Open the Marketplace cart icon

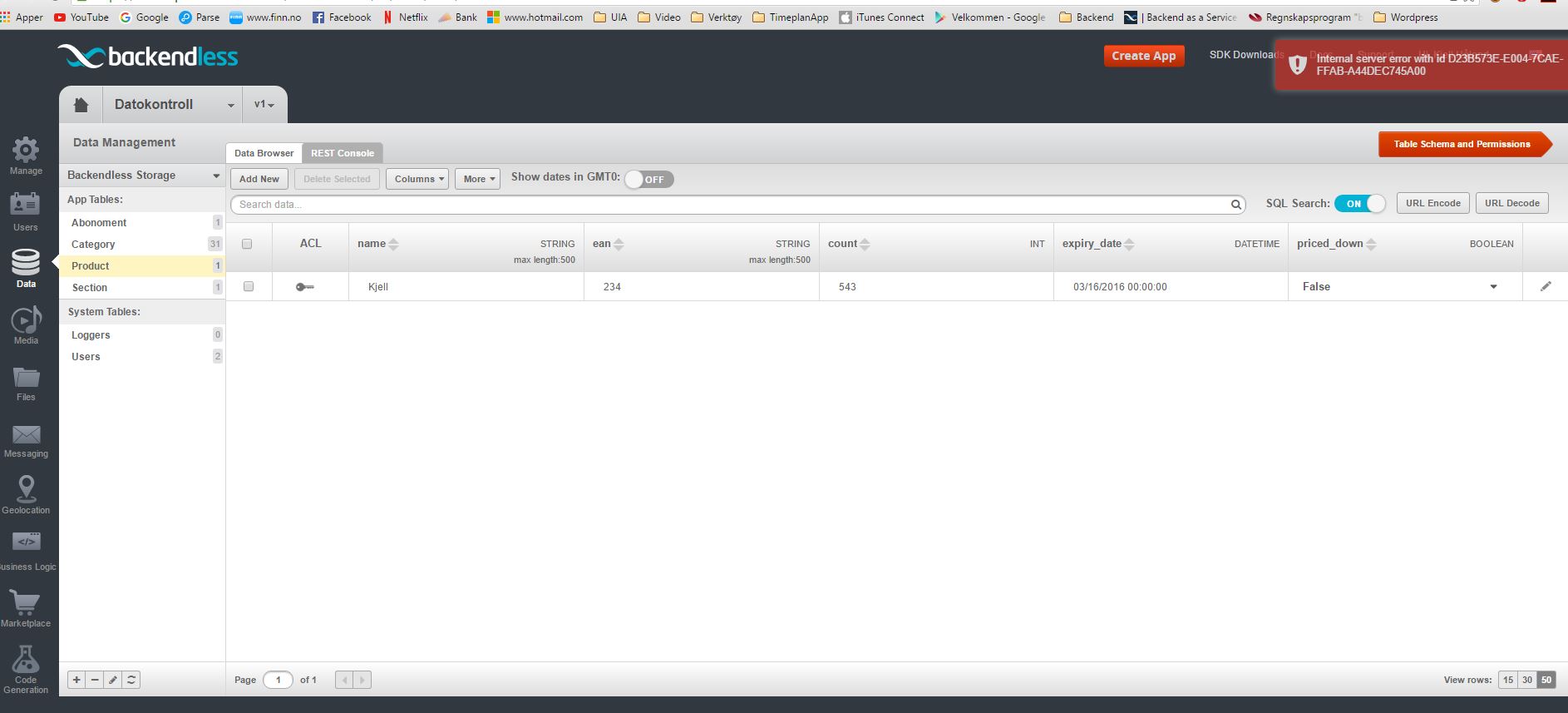pyautogui.click(x=26, y=602)
